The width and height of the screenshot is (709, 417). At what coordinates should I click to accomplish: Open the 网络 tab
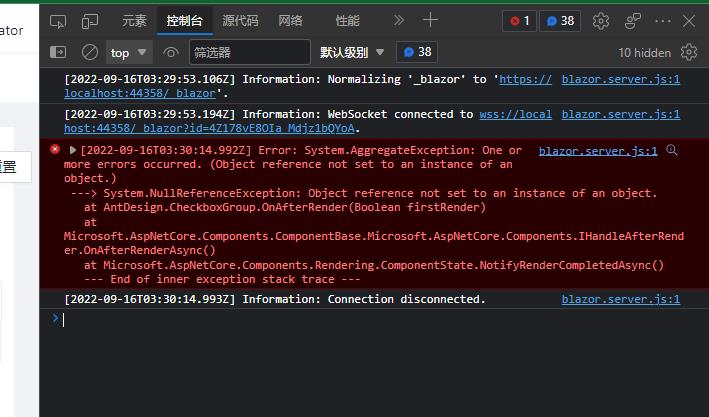290,21
